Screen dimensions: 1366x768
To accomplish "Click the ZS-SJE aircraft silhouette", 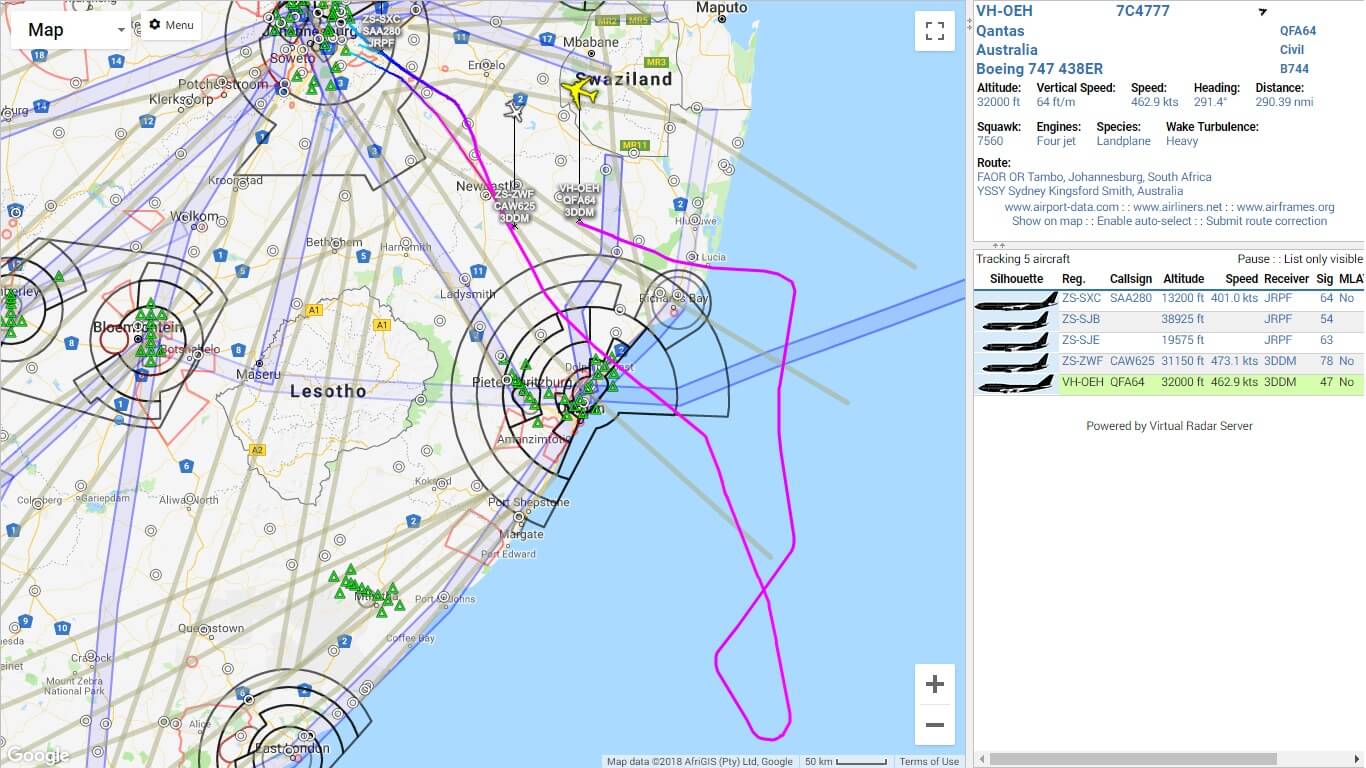I will point(1016,341).
